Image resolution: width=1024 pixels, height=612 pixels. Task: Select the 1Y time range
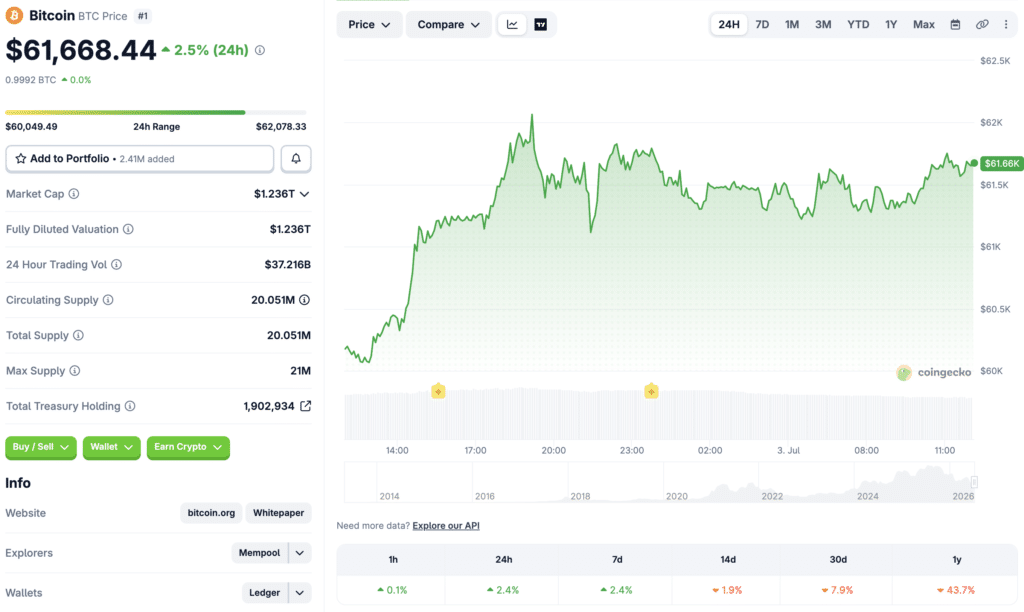coord(891,25)
